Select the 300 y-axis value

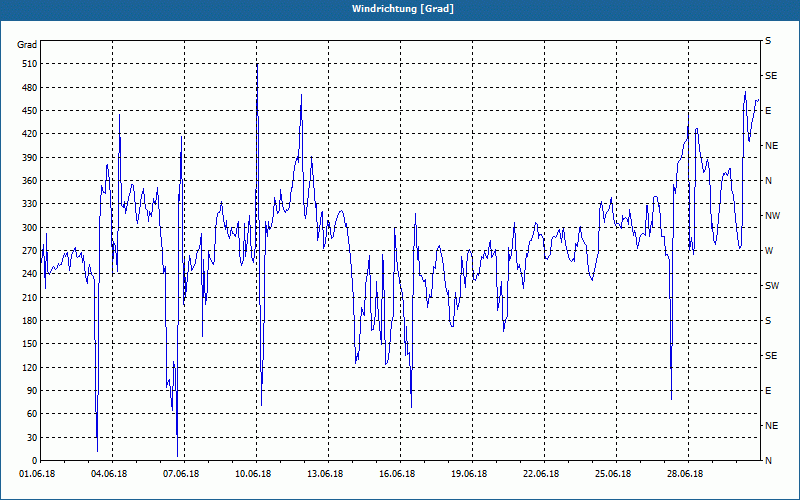[30, 228]
